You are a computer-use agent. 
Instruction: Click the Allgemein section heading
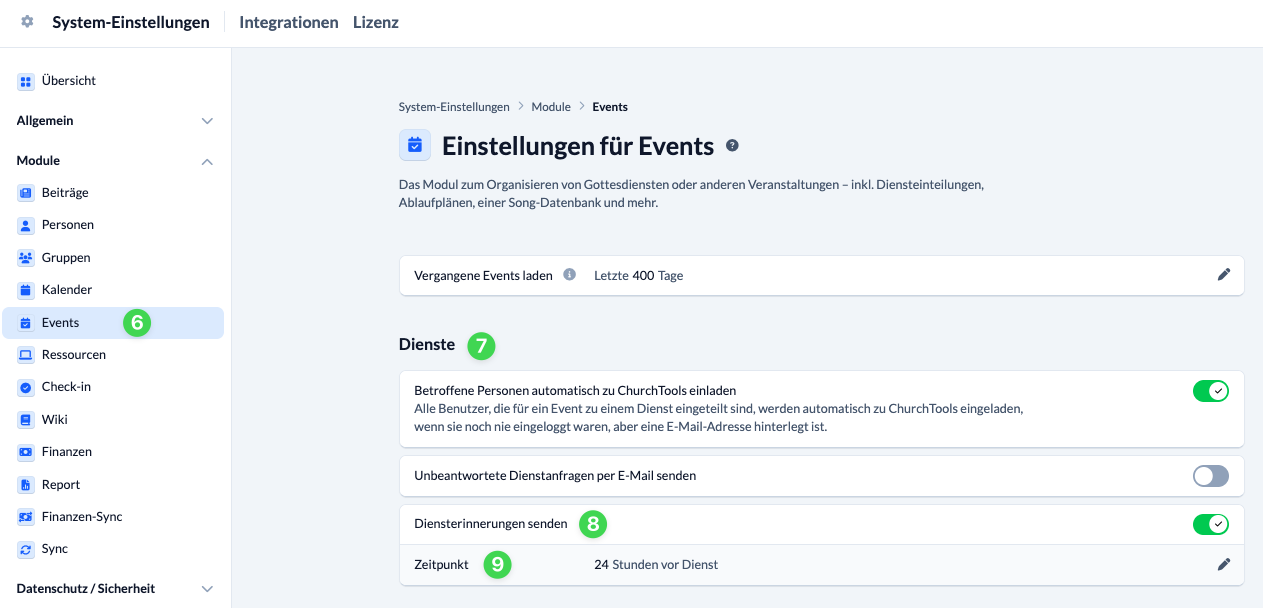[x=45, y=121]
